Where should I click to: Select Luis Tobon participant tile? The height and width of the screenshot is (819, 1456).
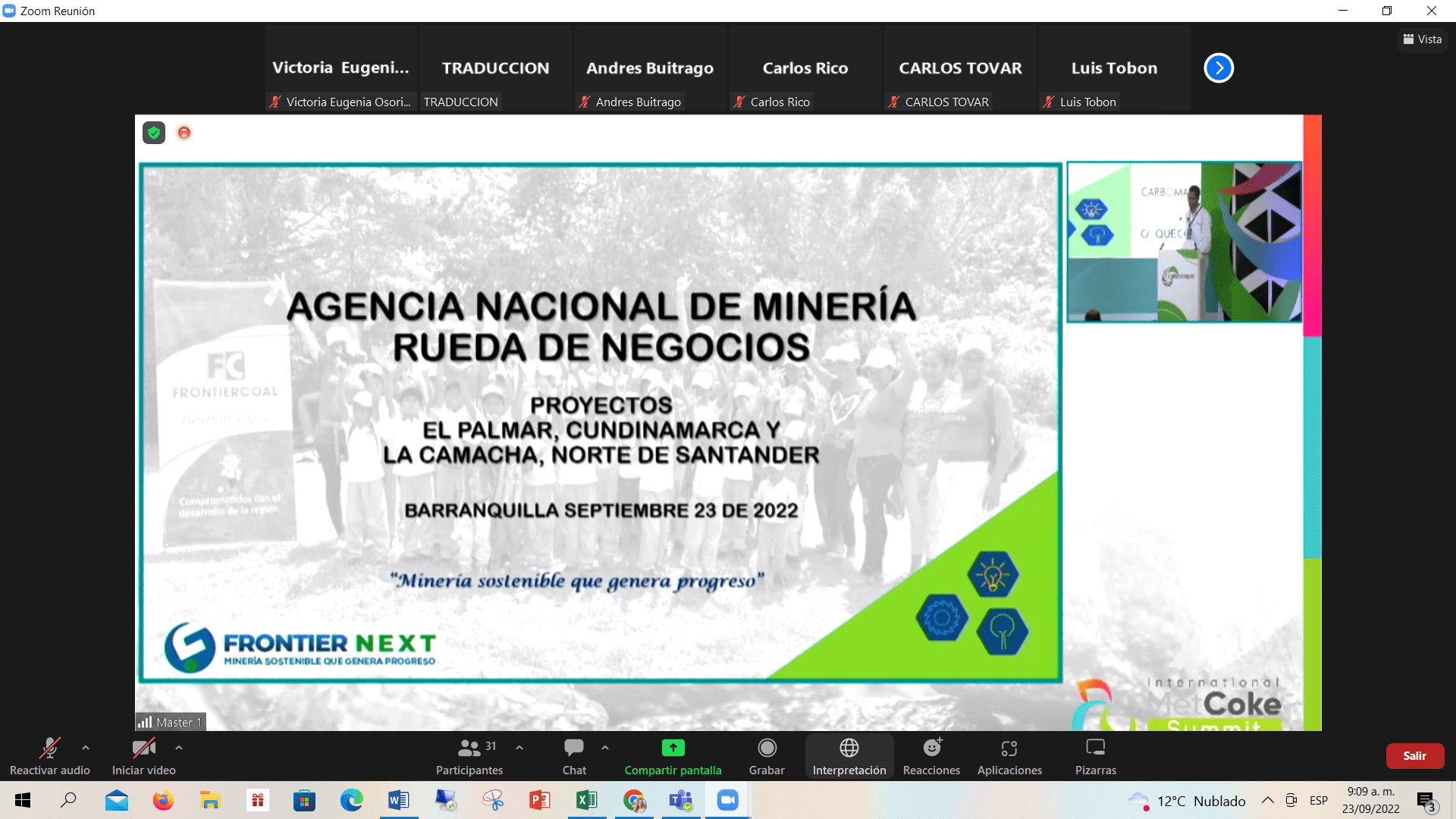tap(1115, 68)
